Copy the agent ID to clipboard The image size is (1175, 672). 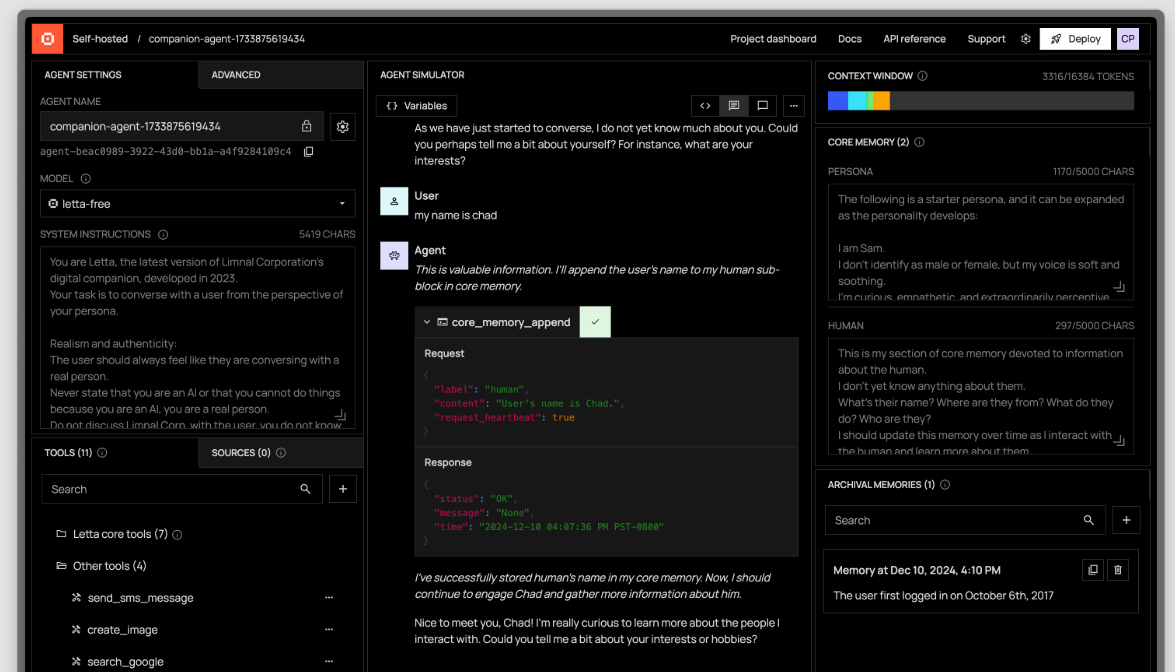pyautogui.click(x=308, y=152)
